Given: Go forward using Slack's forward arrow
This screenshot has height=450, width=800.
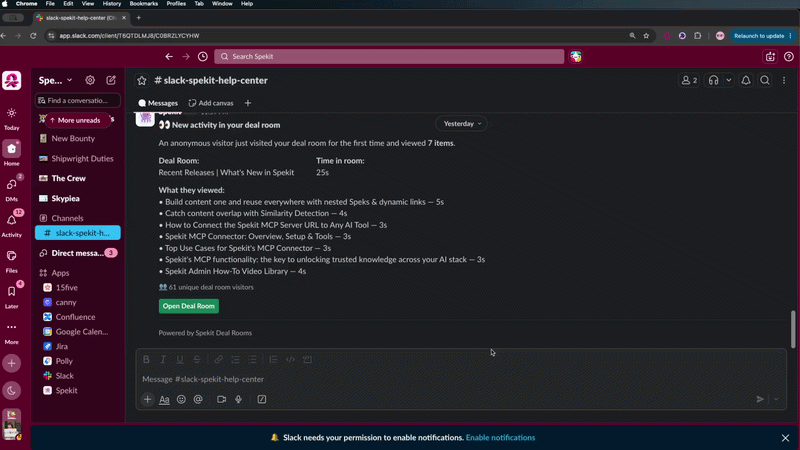Looking at the screenshot, I should (x=186, y=57).
